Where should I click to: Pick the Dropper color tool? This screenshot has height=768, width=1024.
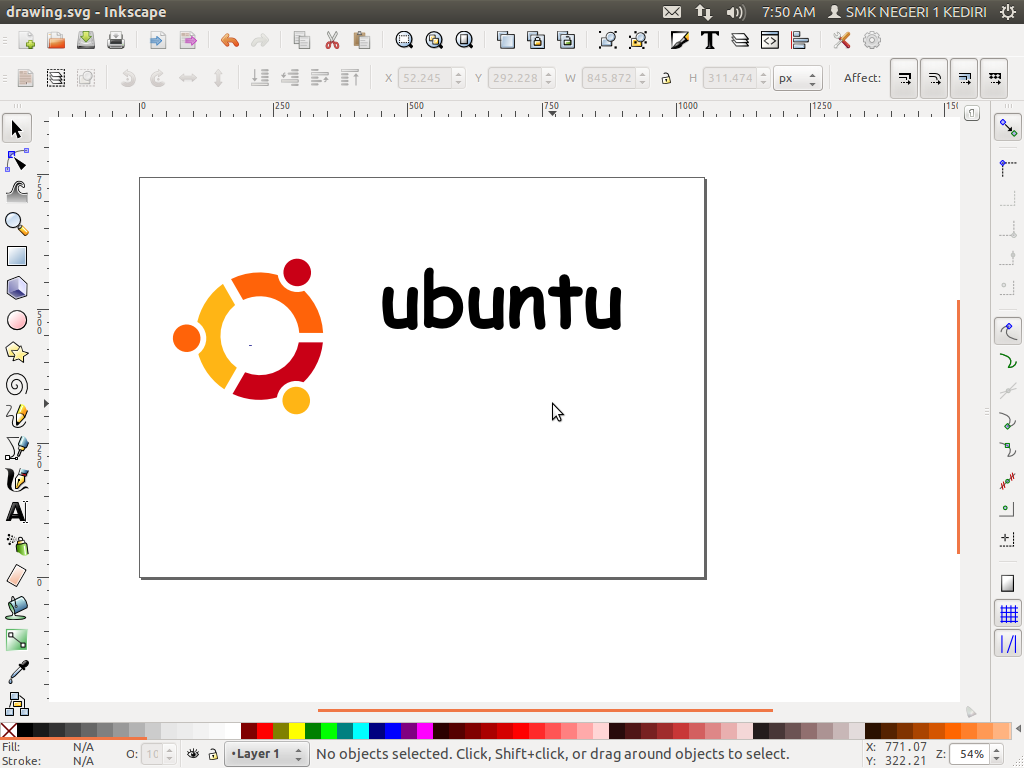[x=16, y=672]
